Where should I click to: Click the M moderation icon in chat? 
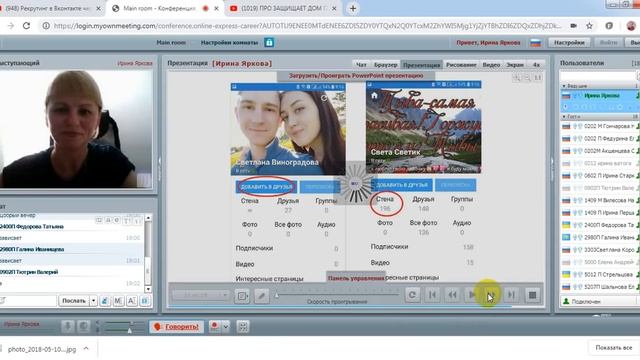[118, 301]
